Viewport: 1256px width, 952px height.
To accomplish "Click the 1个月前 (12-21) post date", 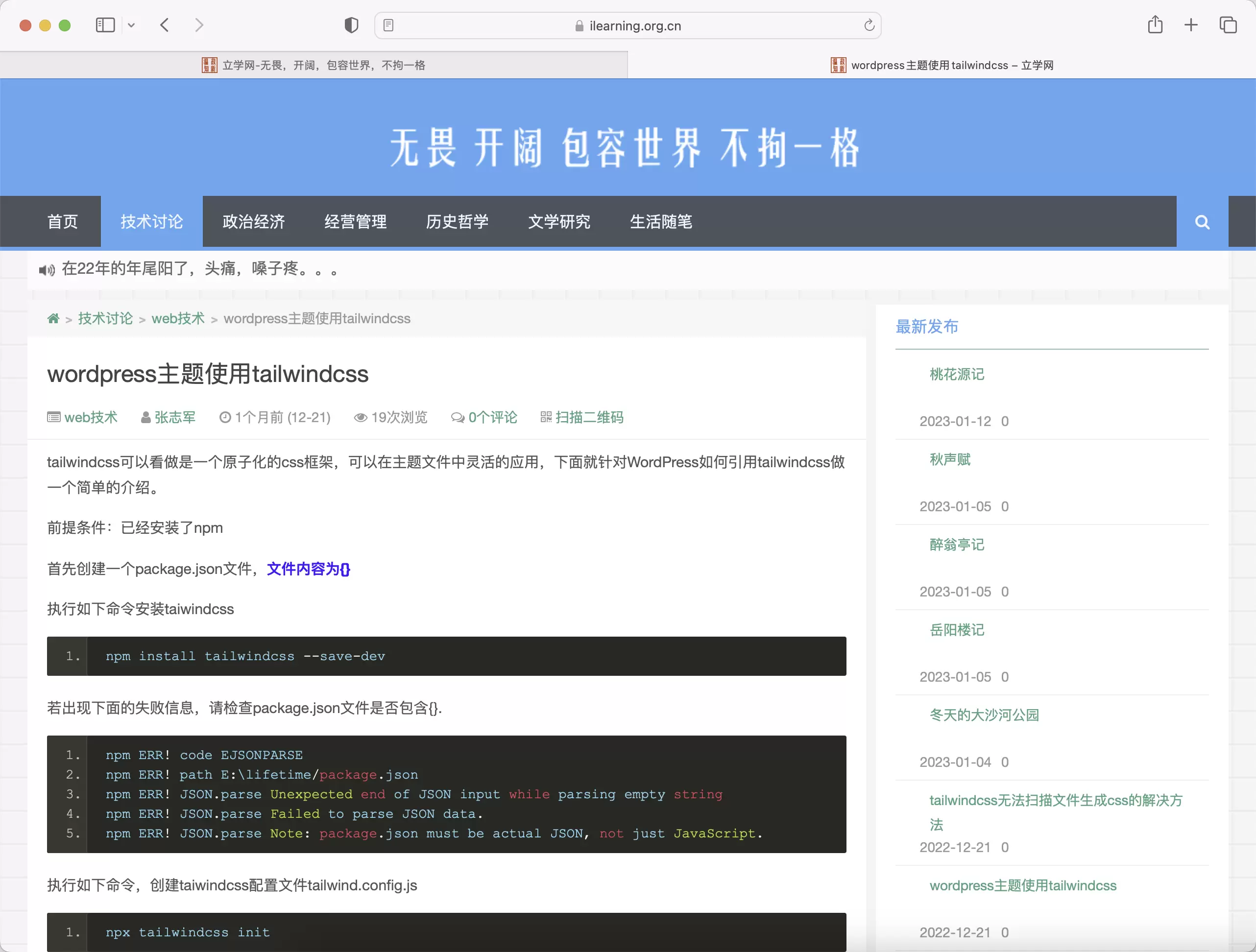I will [282, 417].
